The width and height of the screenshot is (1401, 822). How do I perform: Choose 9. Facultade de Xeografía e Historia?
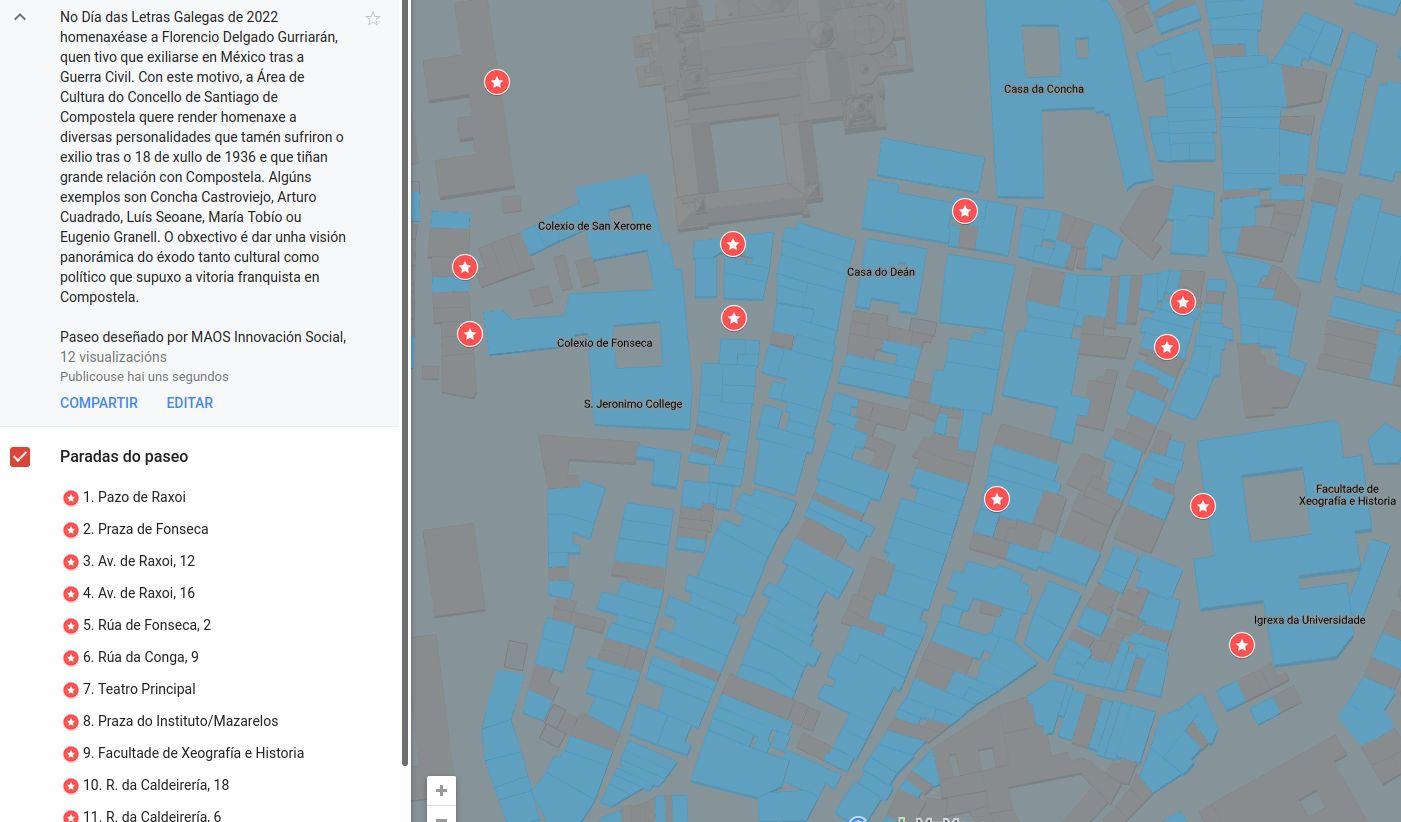pos(193,753)
